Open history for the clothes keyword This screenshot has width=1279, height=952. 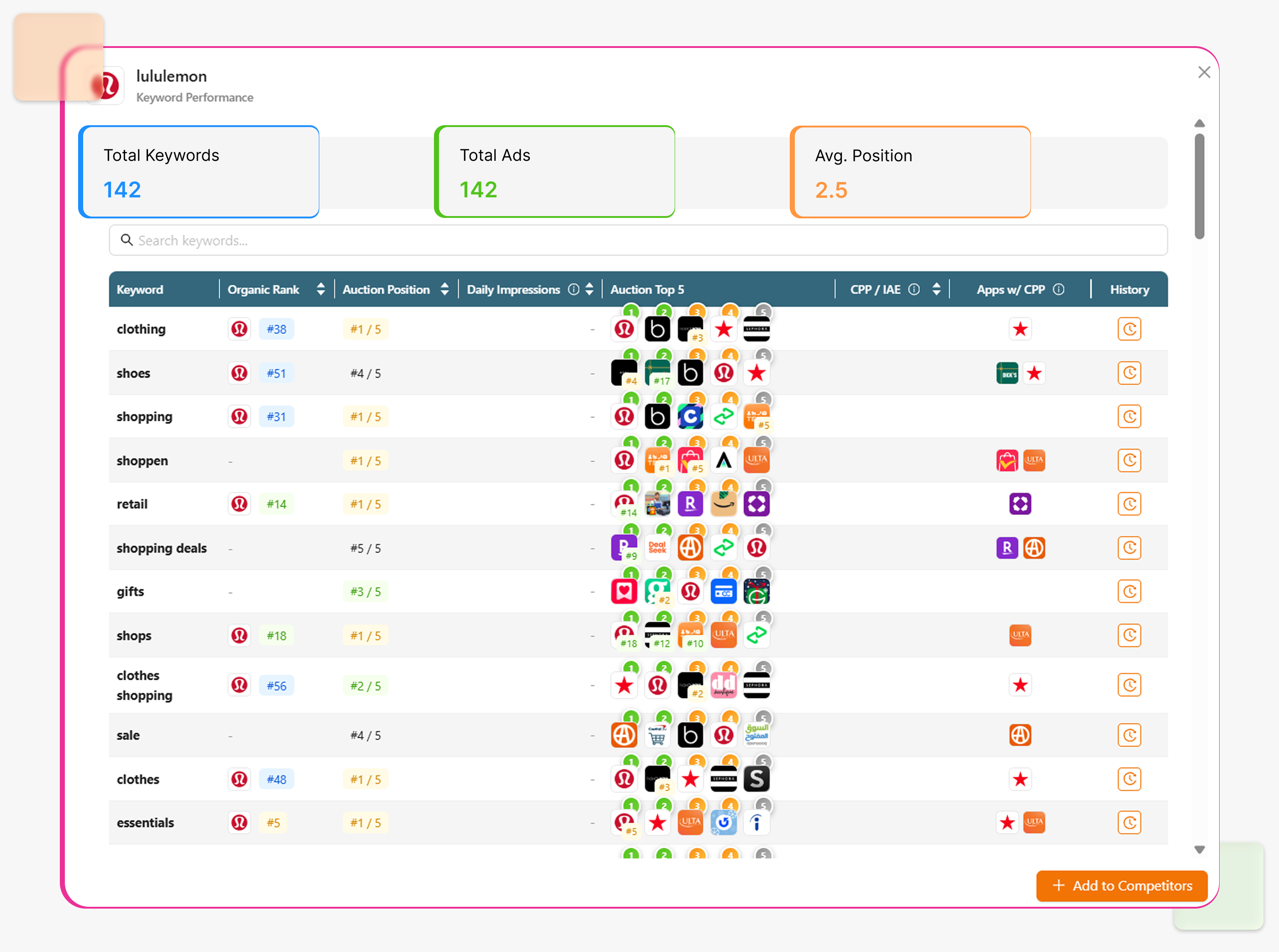(x=1129, y=779)
